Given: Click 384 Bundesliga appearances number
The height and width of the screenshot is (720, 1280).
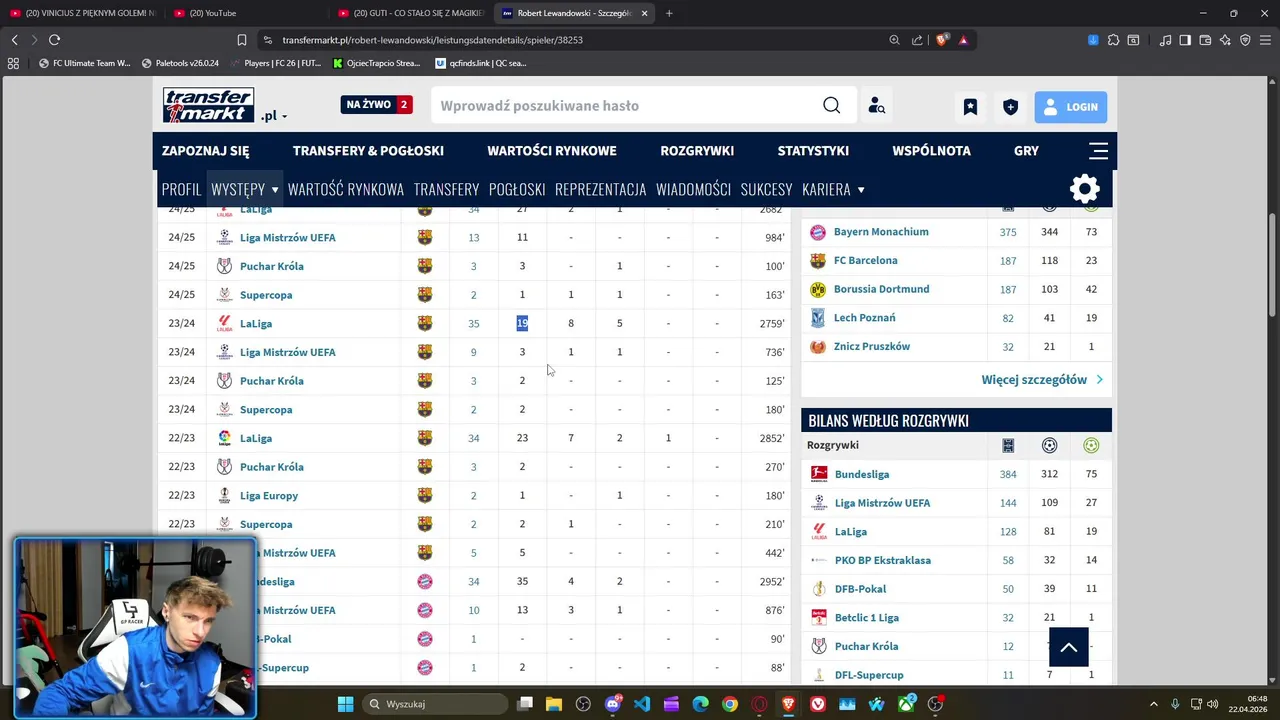Looking at the screenshot, I should click(x=1008, y=475).
